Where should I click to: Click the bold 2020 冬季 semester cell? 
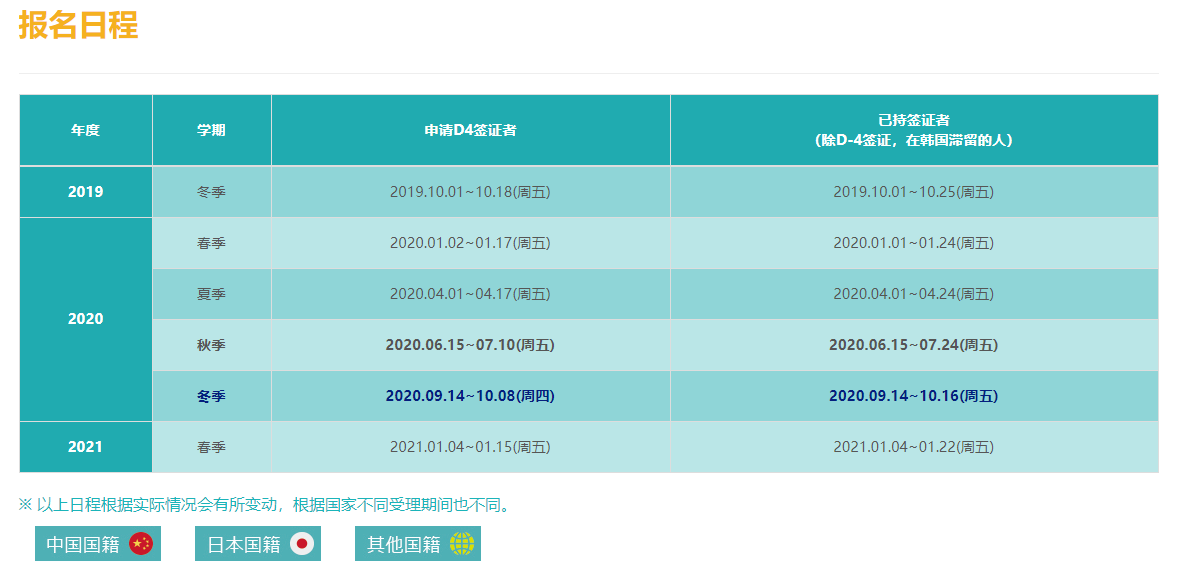click(x=211, y=396)
